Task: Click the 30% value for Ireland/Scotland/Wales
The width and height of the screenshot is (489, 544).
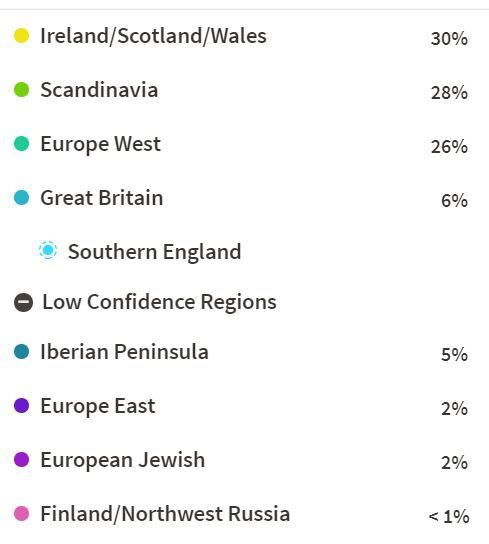Action: 449,39
